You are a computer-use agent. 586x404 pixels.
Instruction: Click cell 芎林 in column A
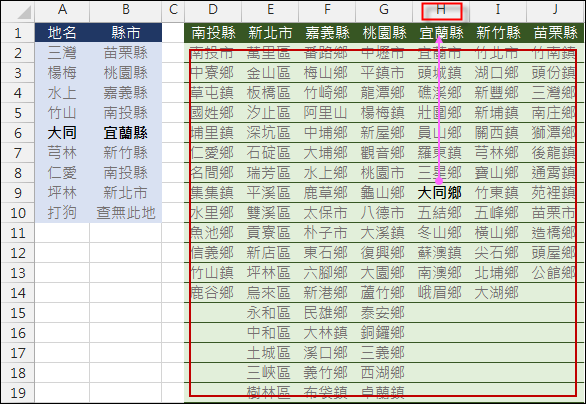click(62, 153)
